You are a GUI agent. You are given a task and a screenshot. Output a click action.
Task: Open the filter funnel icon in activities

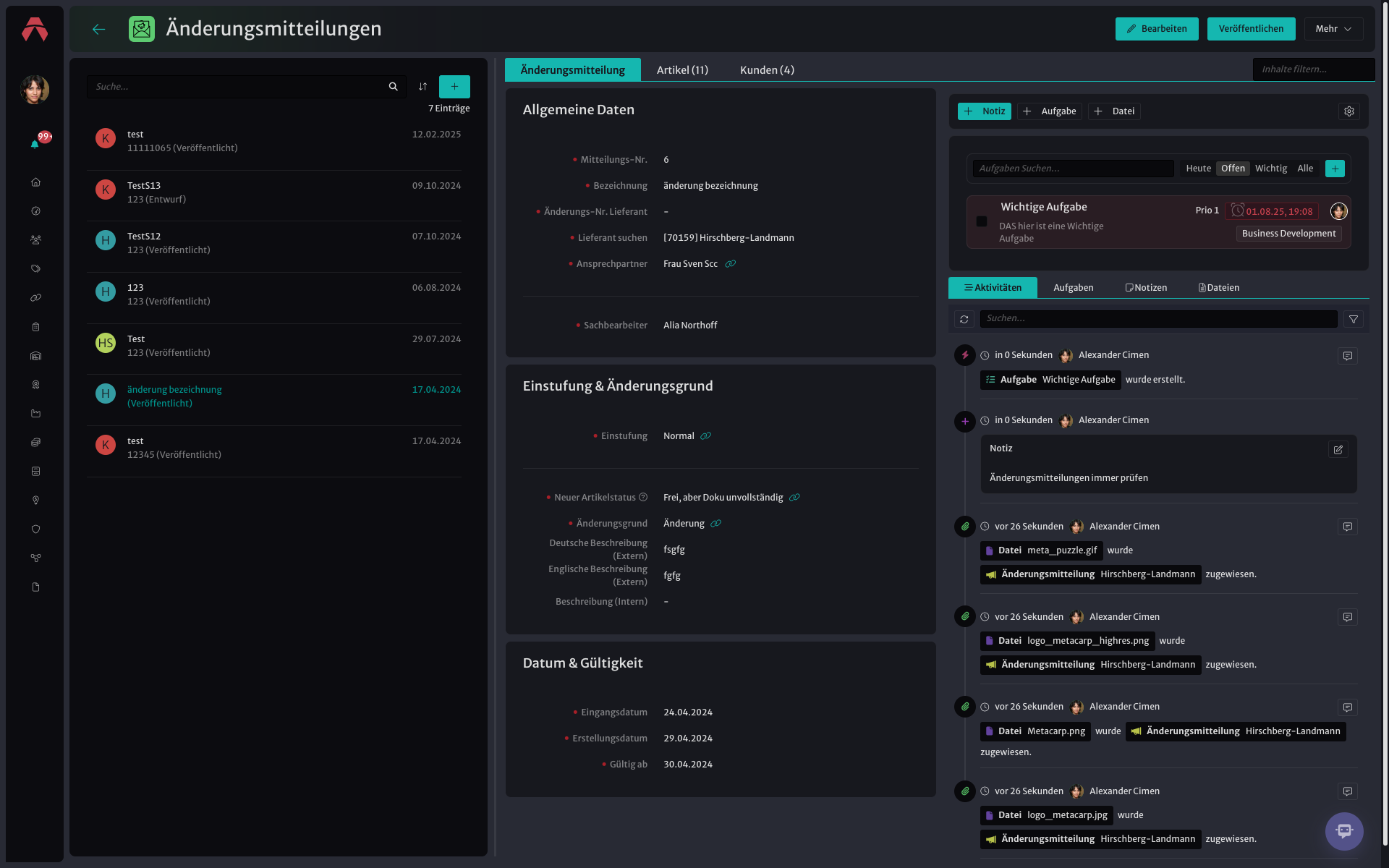[1354, 319]
